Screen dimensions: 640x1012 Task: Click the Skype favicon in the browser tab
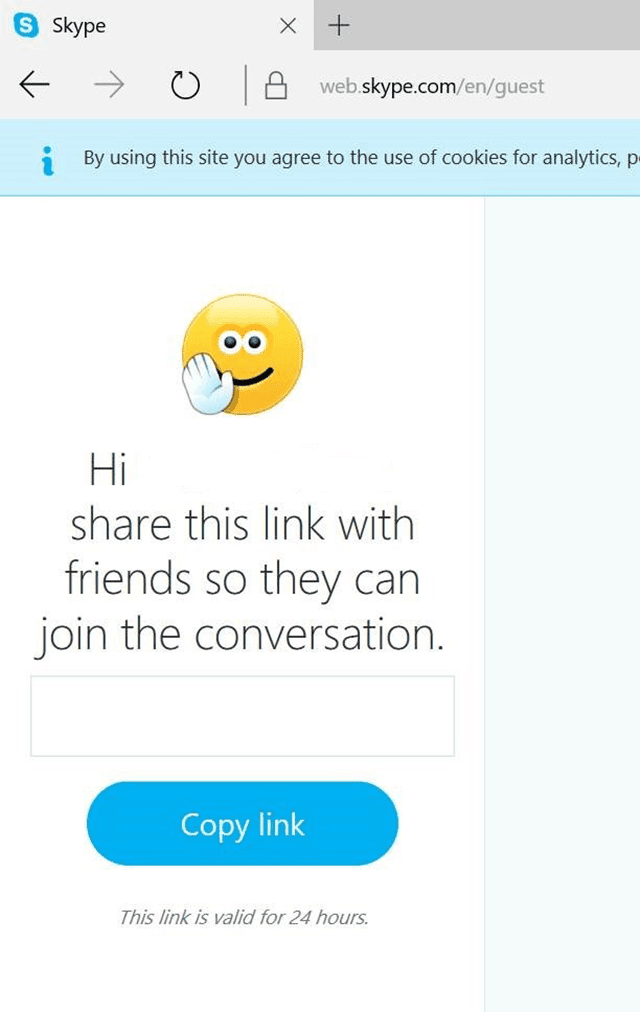(26, 26)
